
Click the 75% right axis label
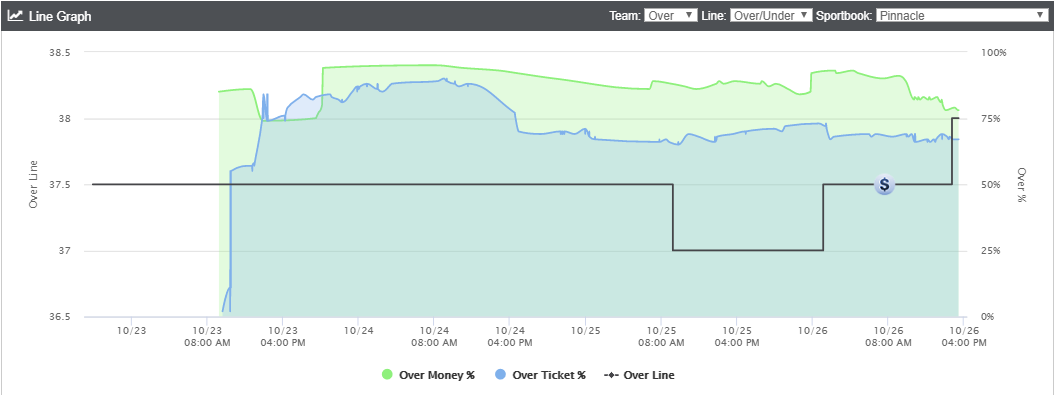(x=992, y=118)
